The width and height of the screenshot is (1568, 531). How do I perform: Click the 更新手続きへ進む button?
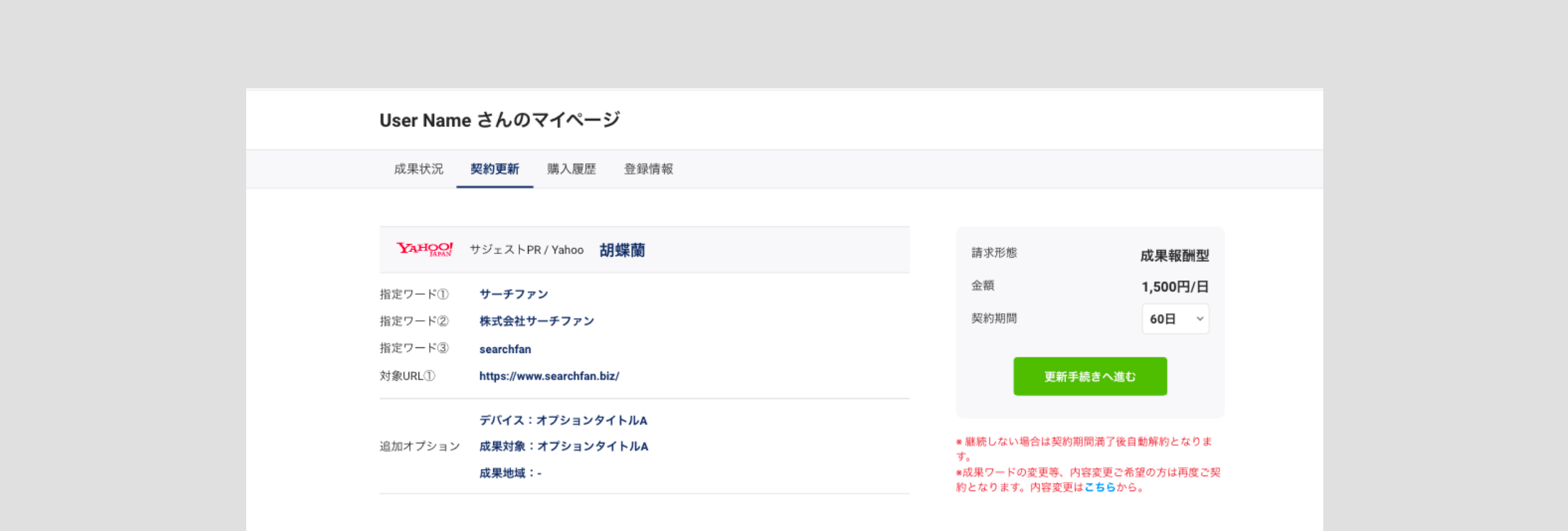[x=1090, y=377]
